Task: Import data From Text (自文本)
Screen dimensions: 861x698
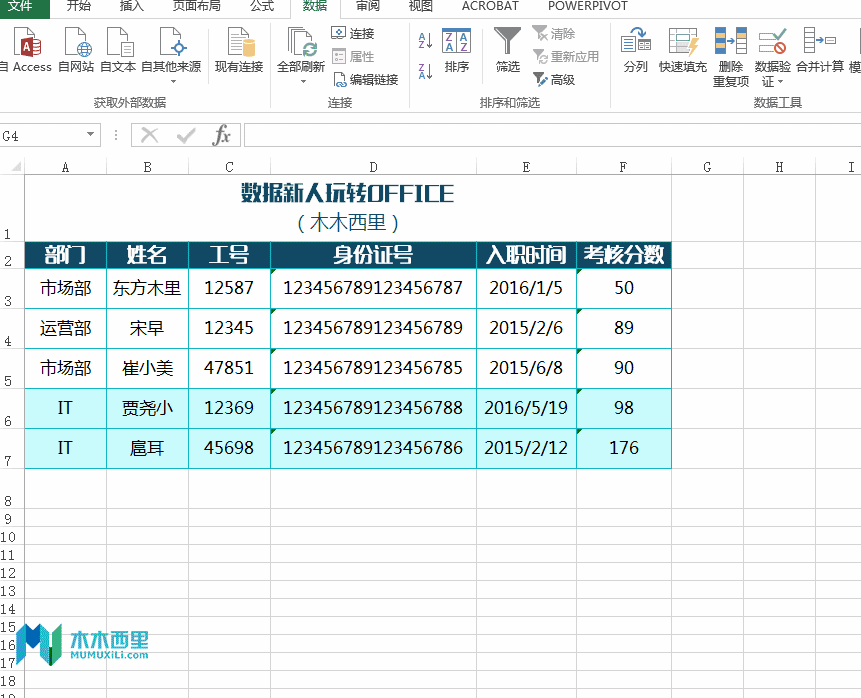Action: (119, 51)
